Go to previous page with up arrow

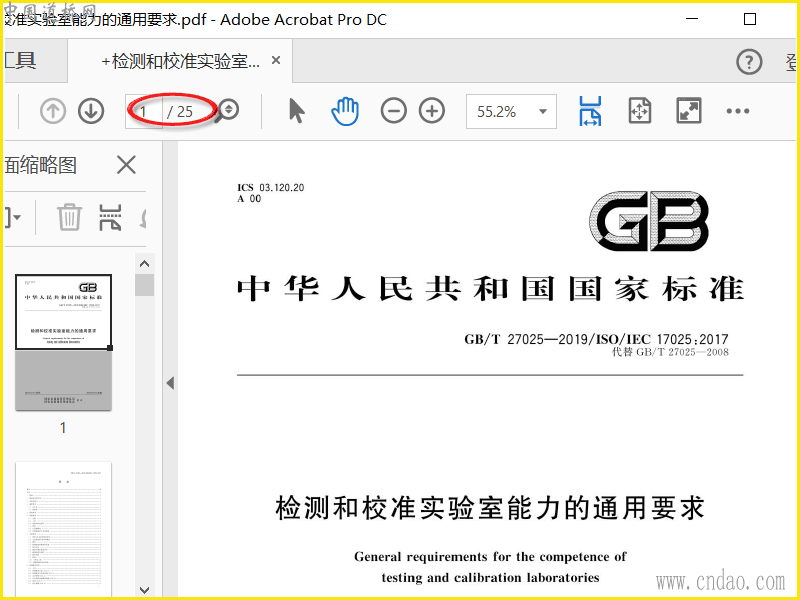53,111
